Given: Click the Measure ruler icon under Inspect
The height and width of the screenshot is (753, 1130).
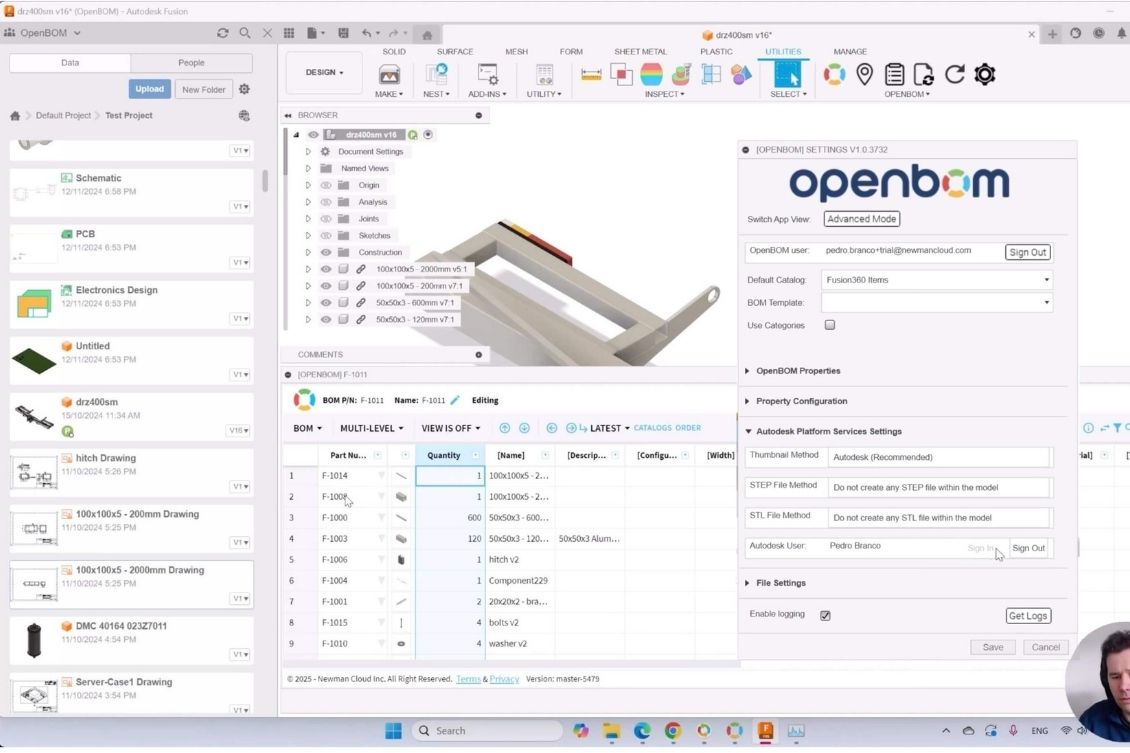Looking at the screenshot, I should coord(591,74).
